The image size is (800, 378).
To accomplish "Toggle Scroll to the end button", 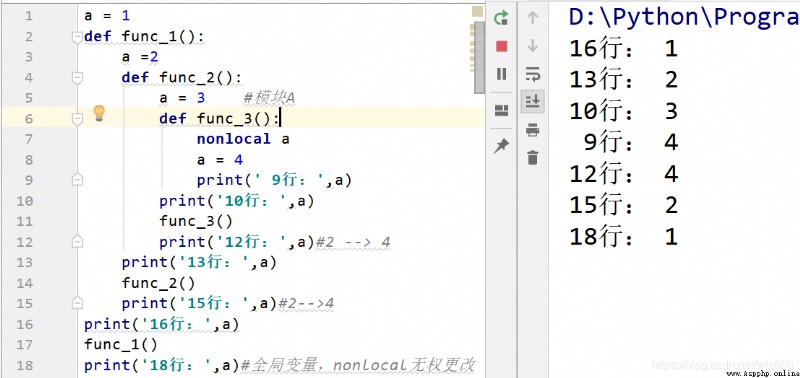I will click(533, 102).
